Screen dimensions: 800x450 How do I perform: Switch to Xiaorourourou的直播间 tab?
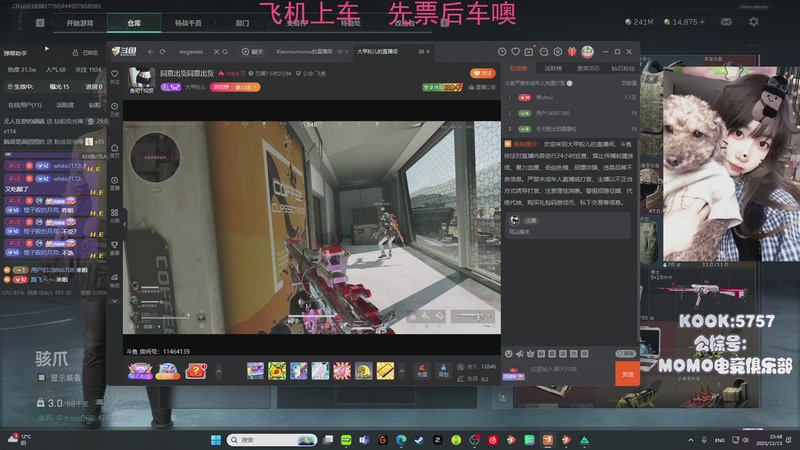(x=304, y=52)
